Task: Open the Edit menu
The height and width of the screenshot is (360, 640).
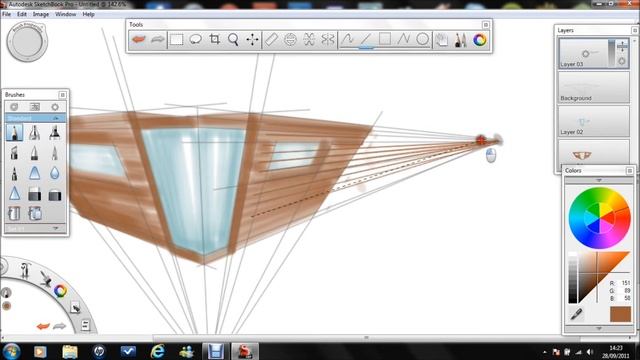Action: point(22,14)
